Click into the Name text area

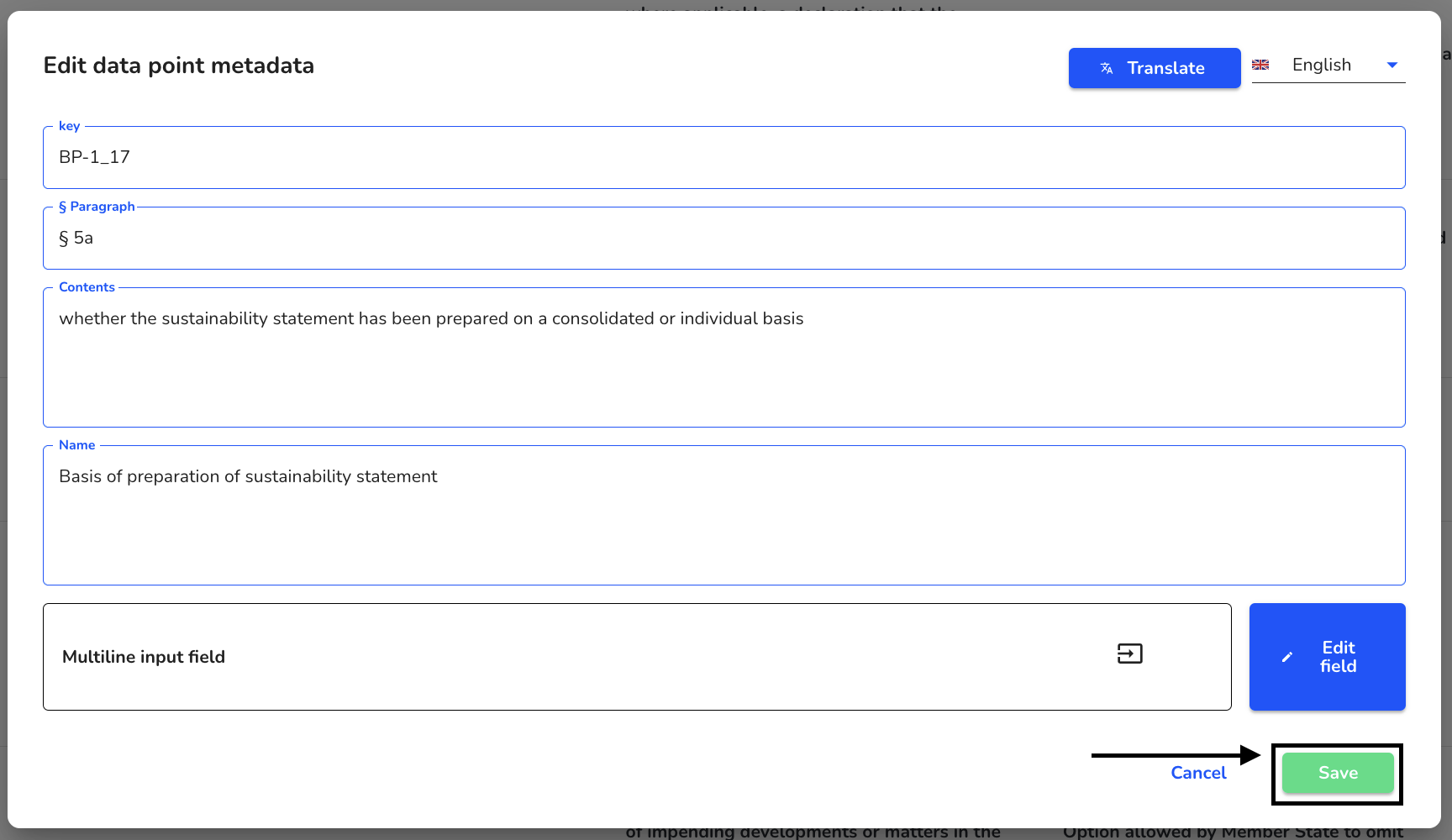[x=723, y=515]
